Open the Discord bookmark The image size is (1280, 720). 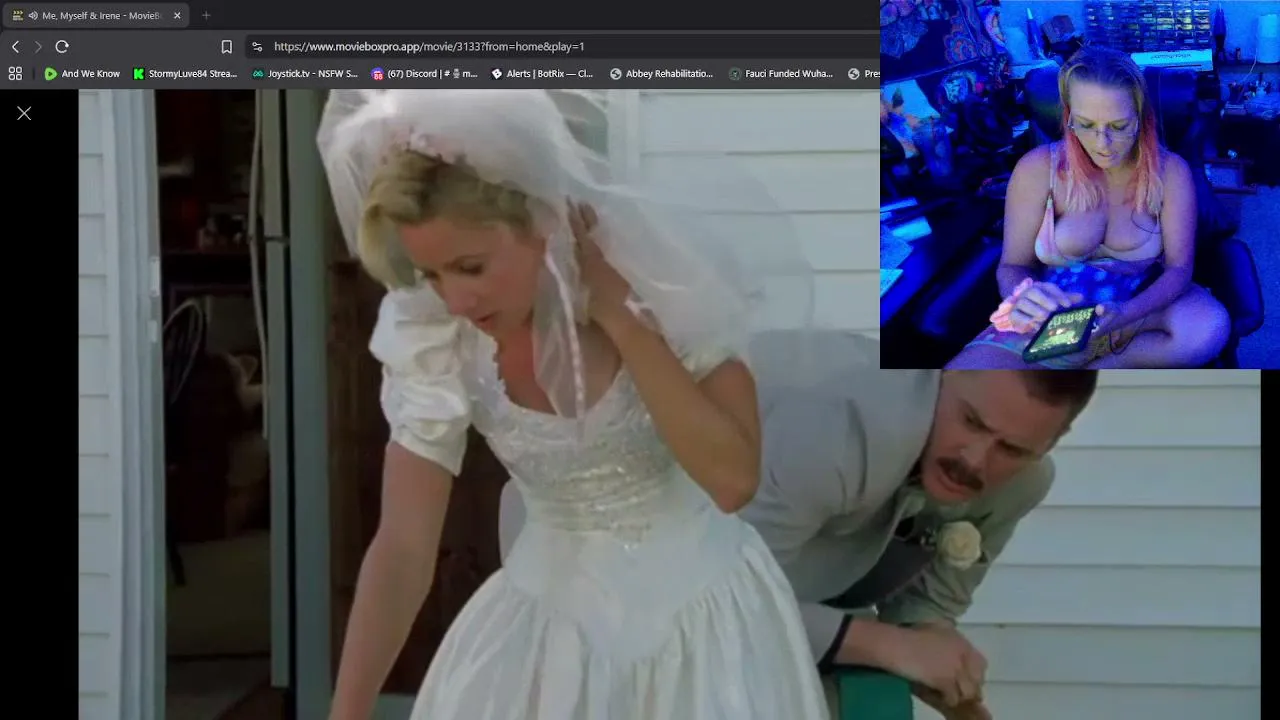[x=424, y=74]
